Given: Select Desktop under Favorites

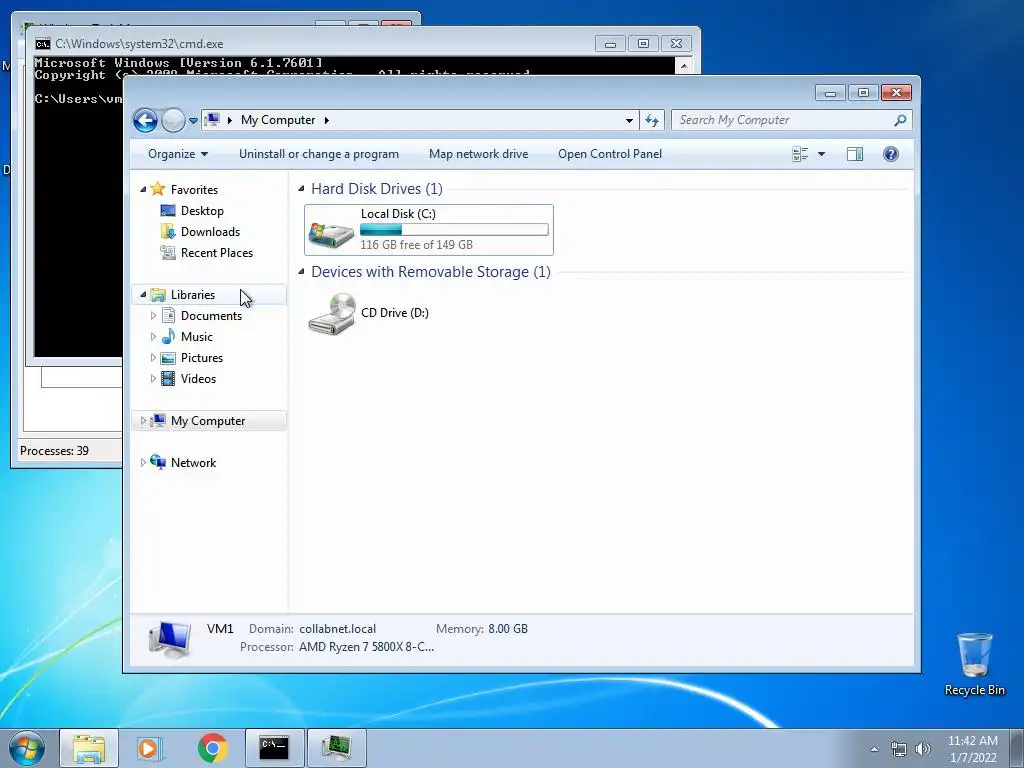Looking at the screenshot, I should (x=202, y=211).
